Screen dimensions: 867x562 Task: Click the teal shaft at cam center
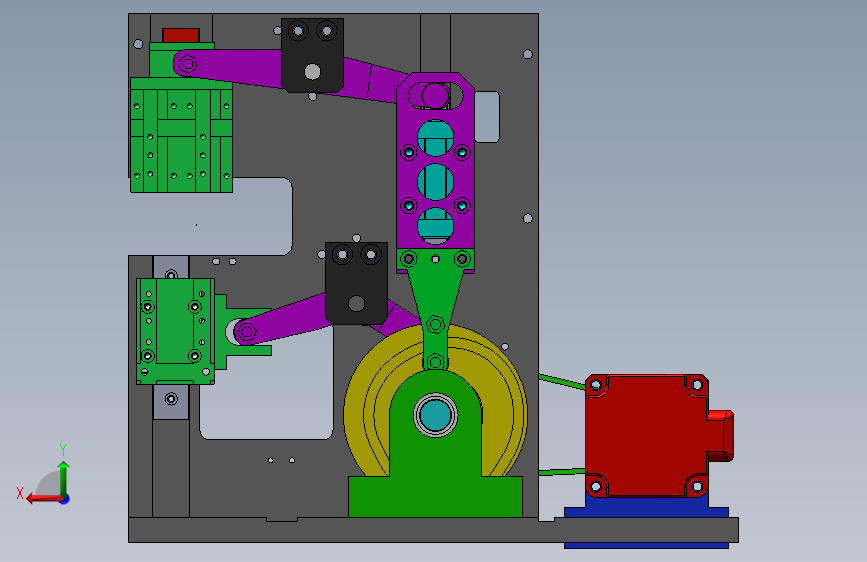coord(435,415)
